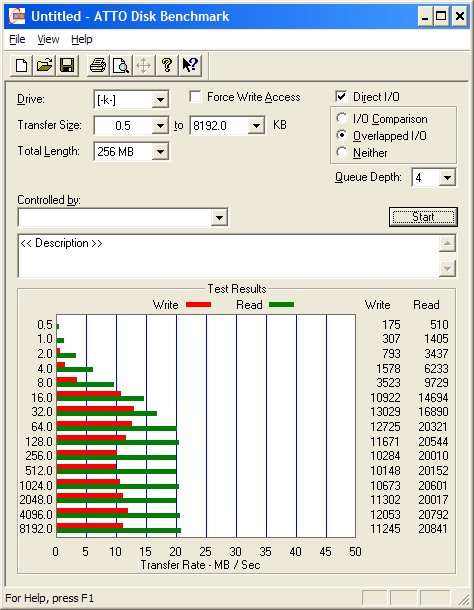Open the Help menu
This screenshot has width=474, height=610.
[x=82, y=39]
